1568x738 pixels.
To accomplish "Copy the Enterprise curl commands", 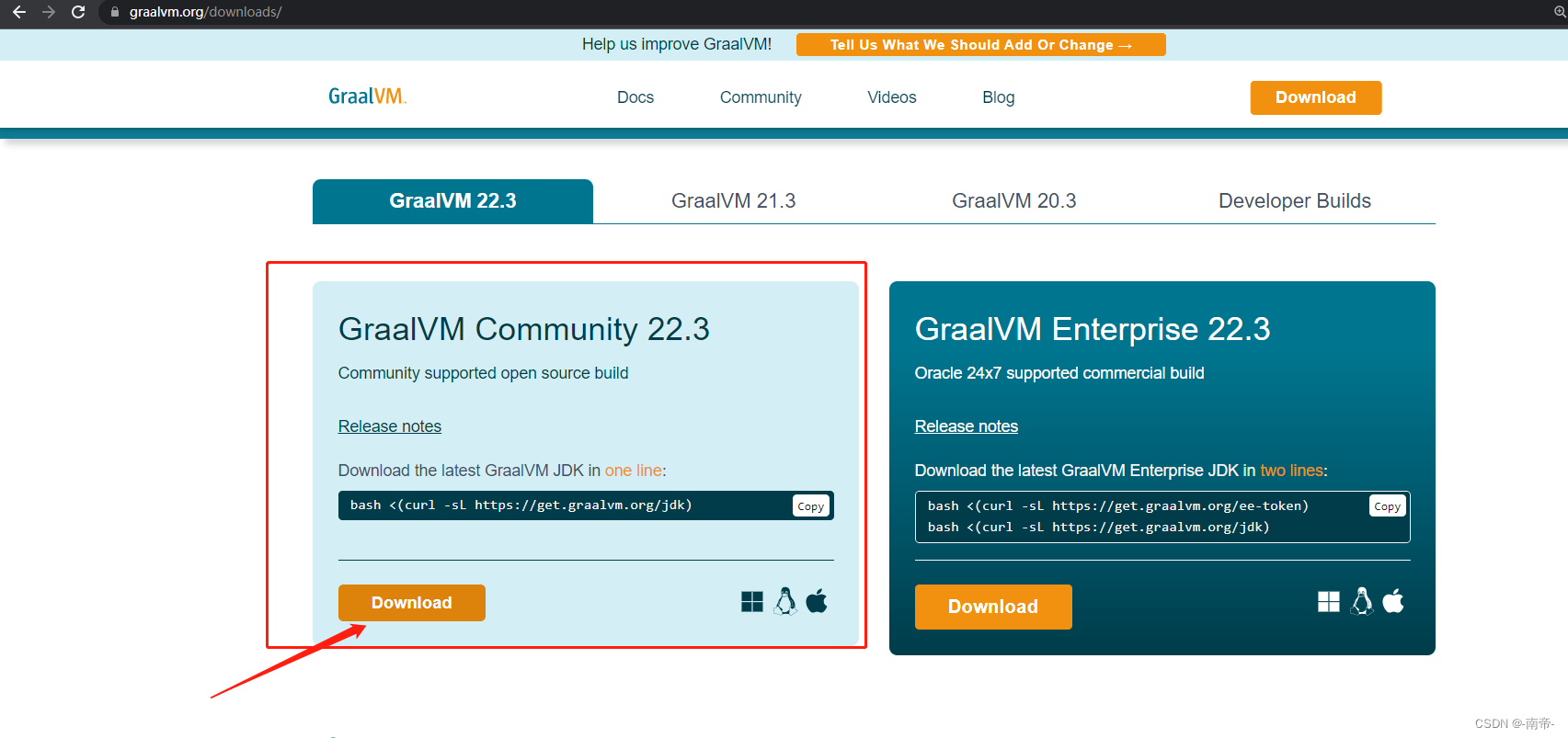I will [x=1388, y=506].
